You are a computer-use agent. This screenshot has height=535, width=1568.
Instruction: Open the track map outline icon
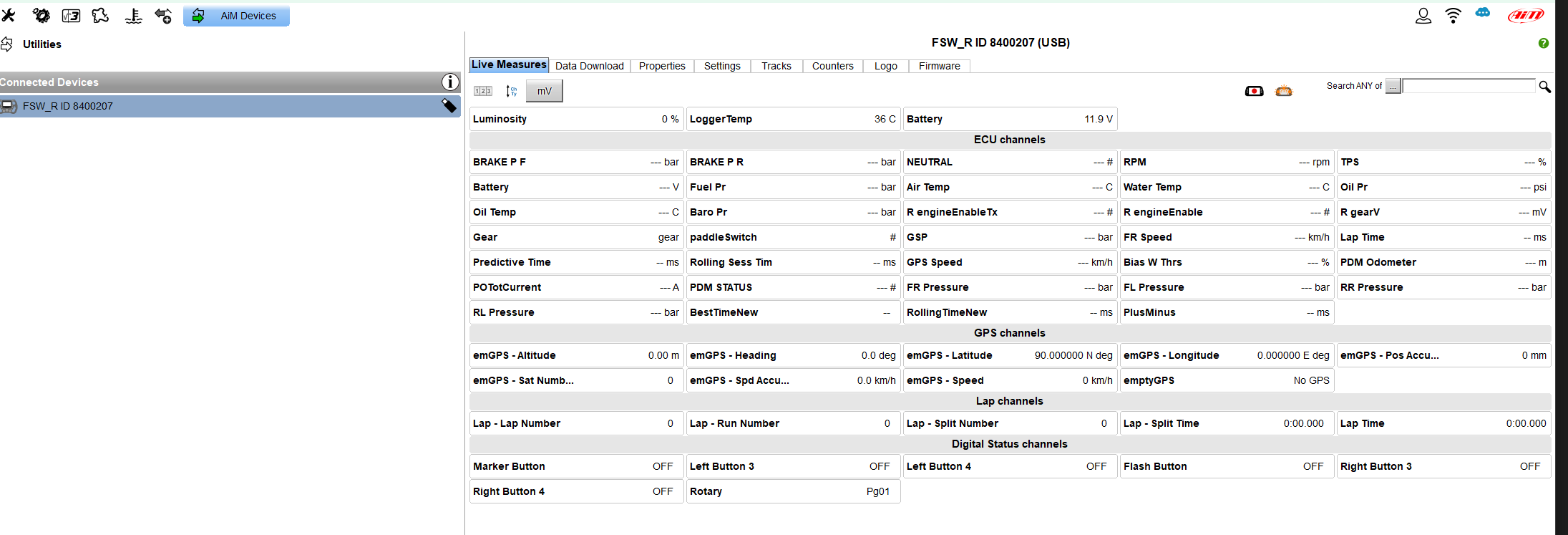pyautogui.click(x=101, y=15)
